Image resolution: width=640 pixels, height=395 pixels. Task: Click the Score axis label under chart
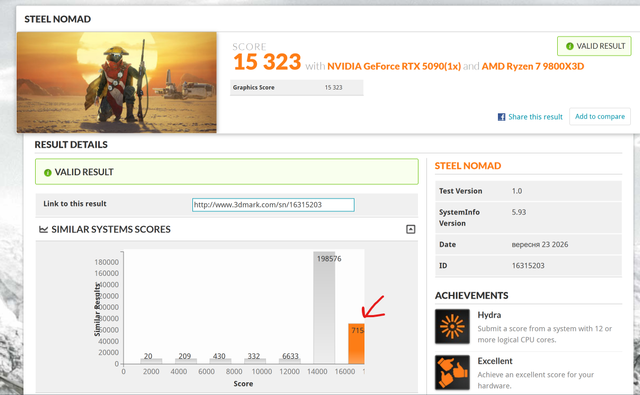[243, 384]
